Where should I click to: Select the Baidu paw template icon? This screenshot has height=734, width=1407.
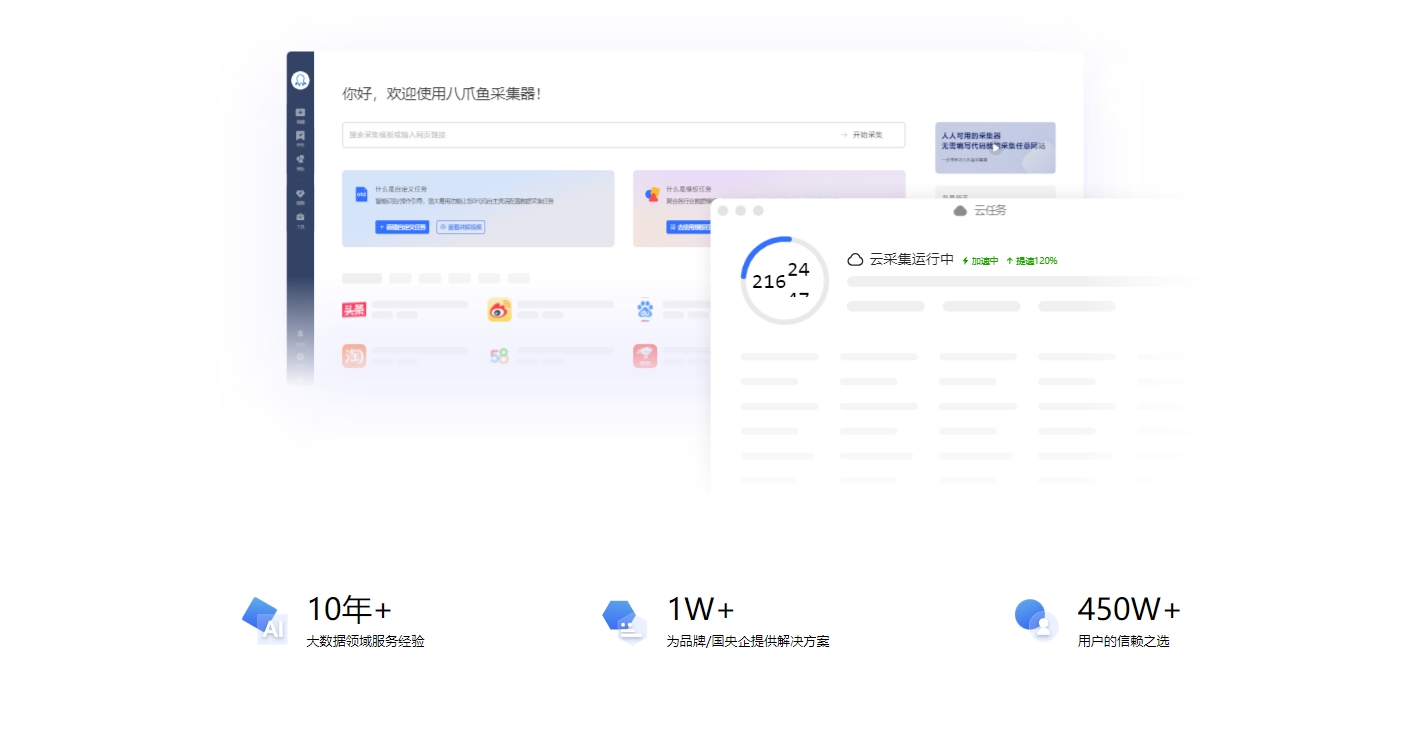[645, 310]
